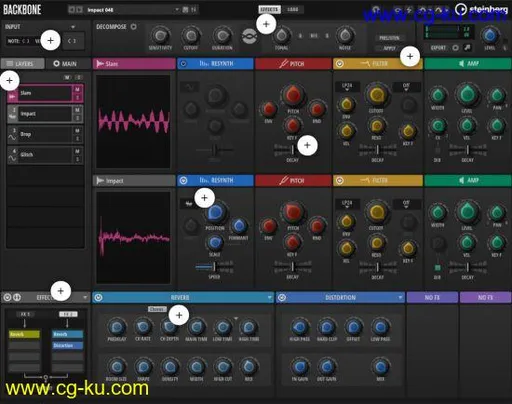Screen dimensions: 512x404
Task: Click the Impact resynth SPEED slider
Action: tap(214, 267)
